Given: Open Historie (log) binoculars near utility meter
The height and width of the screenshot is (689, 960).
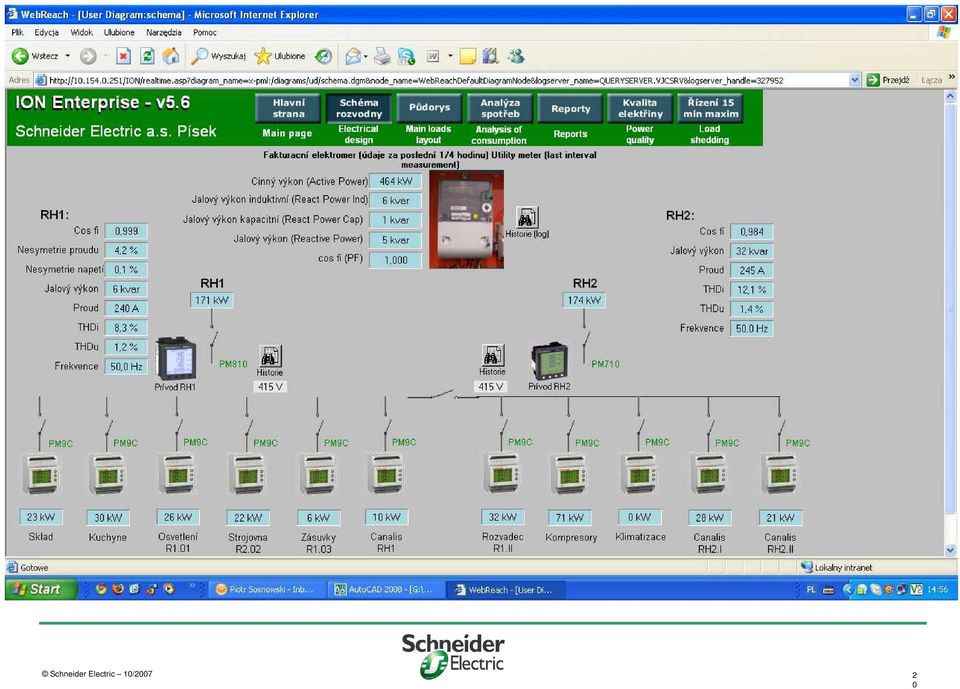Looking at the screenshot, I should [x=527, y=217].
